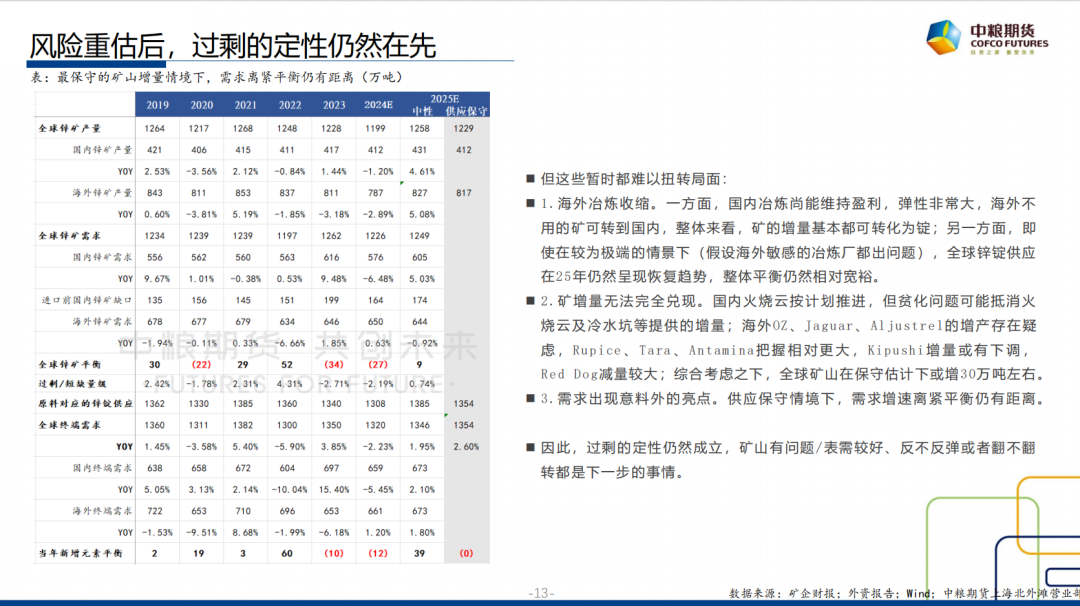The width and height of the screenshot is (1080, 606).
Task: Click the value 431 for domestic mine output
Action: 419,149
